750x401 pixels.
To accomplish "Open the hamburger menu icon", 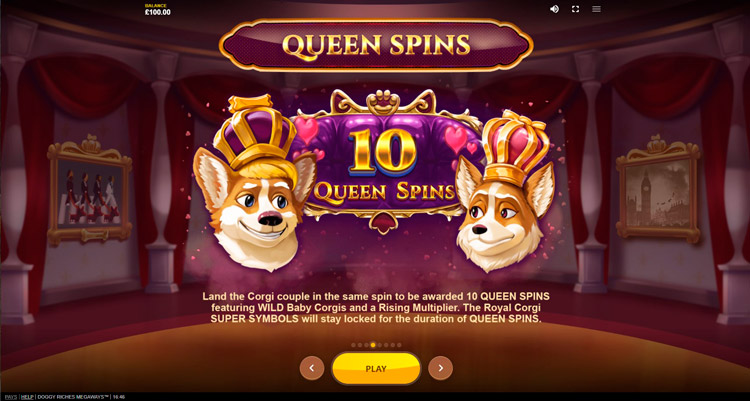I will (596, 9).
